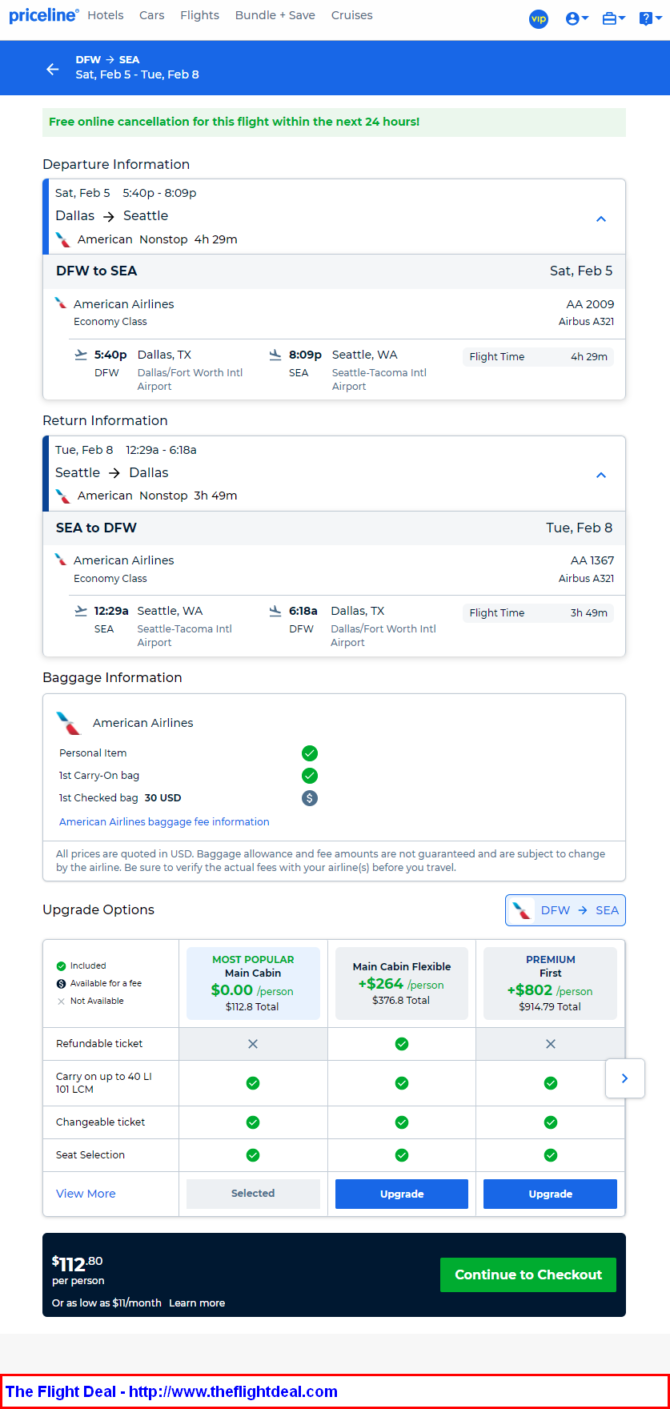This screenshot has height=1409, width=670.
Task: Open the VIP badge icon
Action: pos(539,18)
